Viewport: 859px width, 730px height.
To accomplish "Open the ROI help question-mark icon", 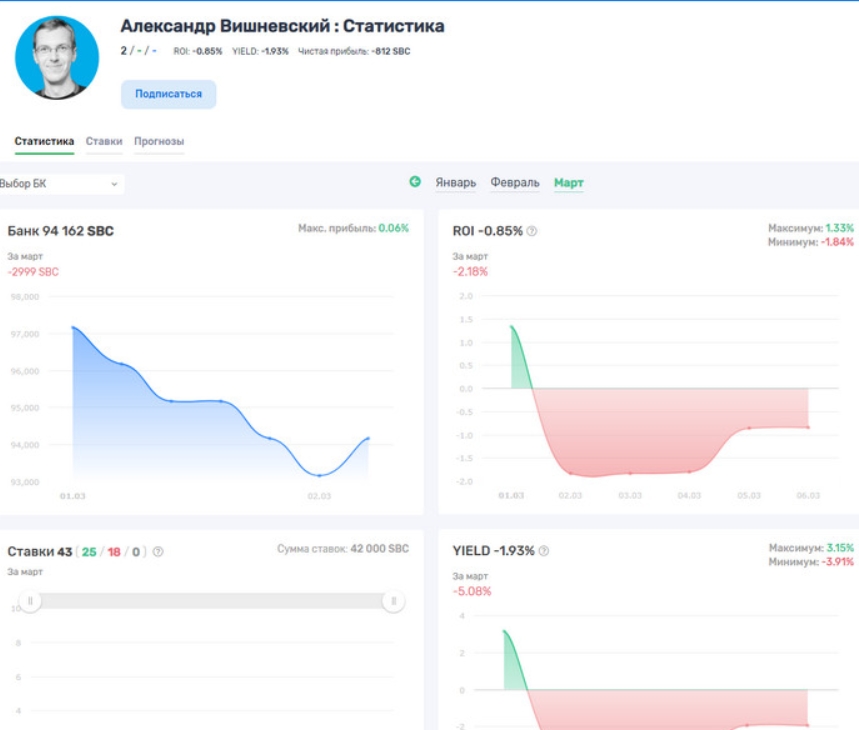I will [532, 231].
